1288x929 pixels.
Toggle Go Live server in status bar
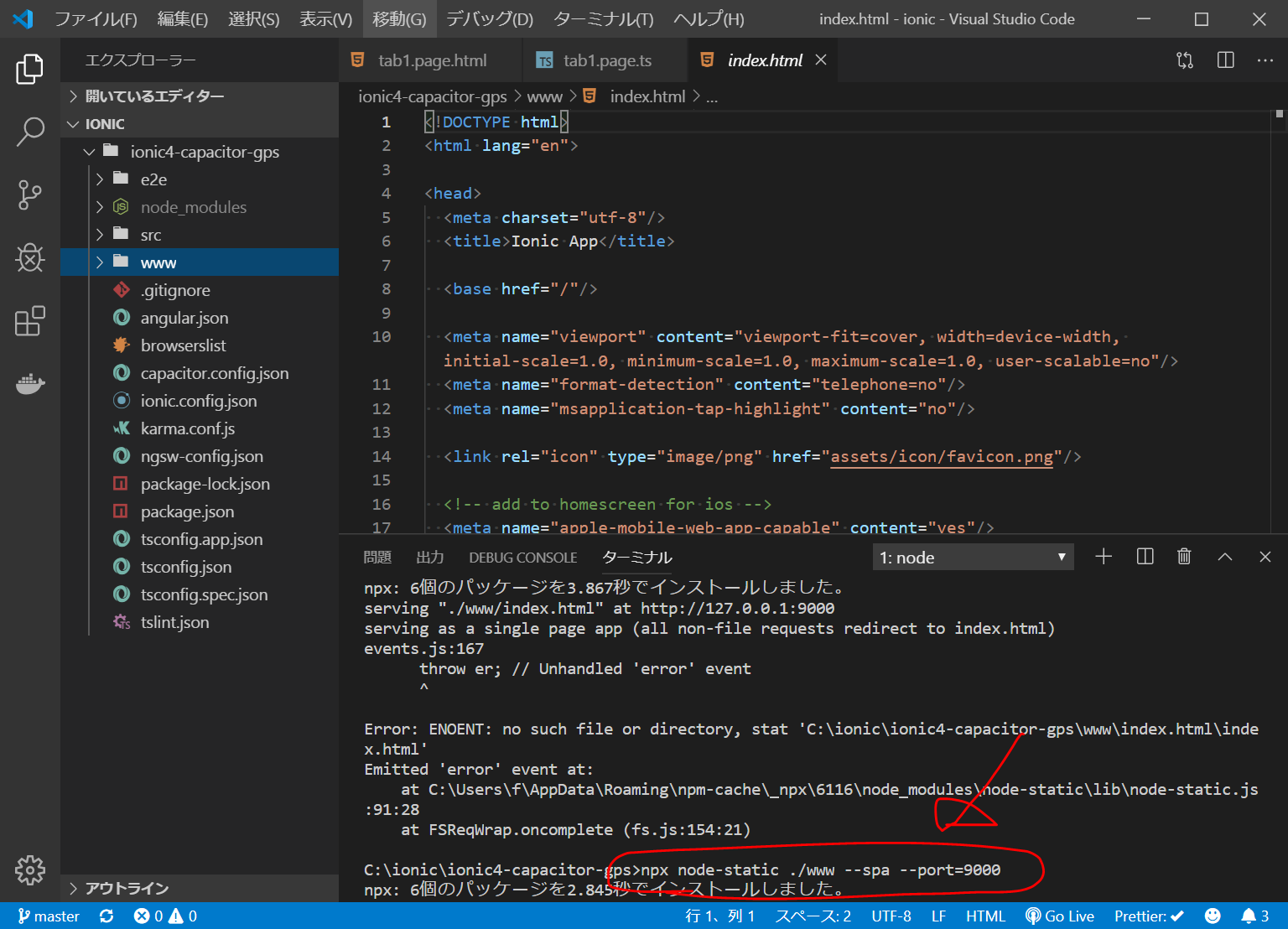(1060, 916)
